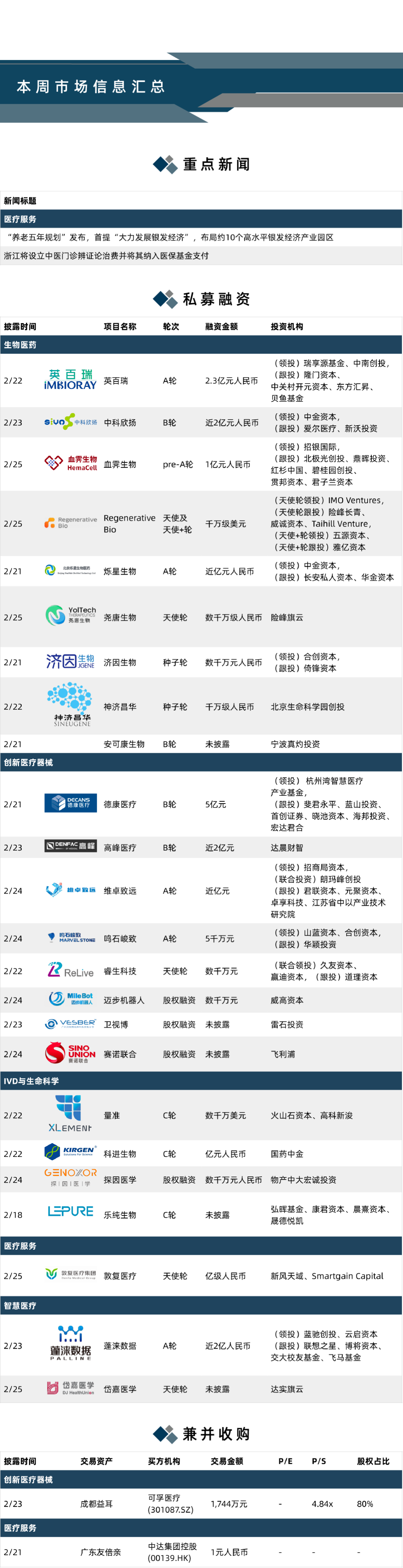Click the 维卓致远 logo
The height and width of the screenshot is (1568, 403).
71,890
